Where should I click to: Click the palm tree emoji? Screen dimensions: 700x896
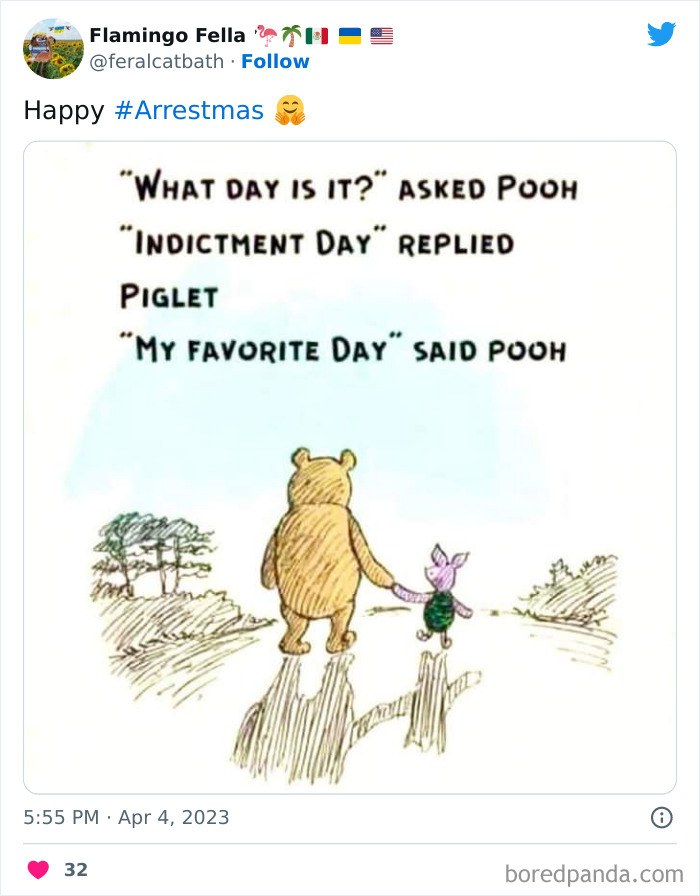(x=291, y=36)
